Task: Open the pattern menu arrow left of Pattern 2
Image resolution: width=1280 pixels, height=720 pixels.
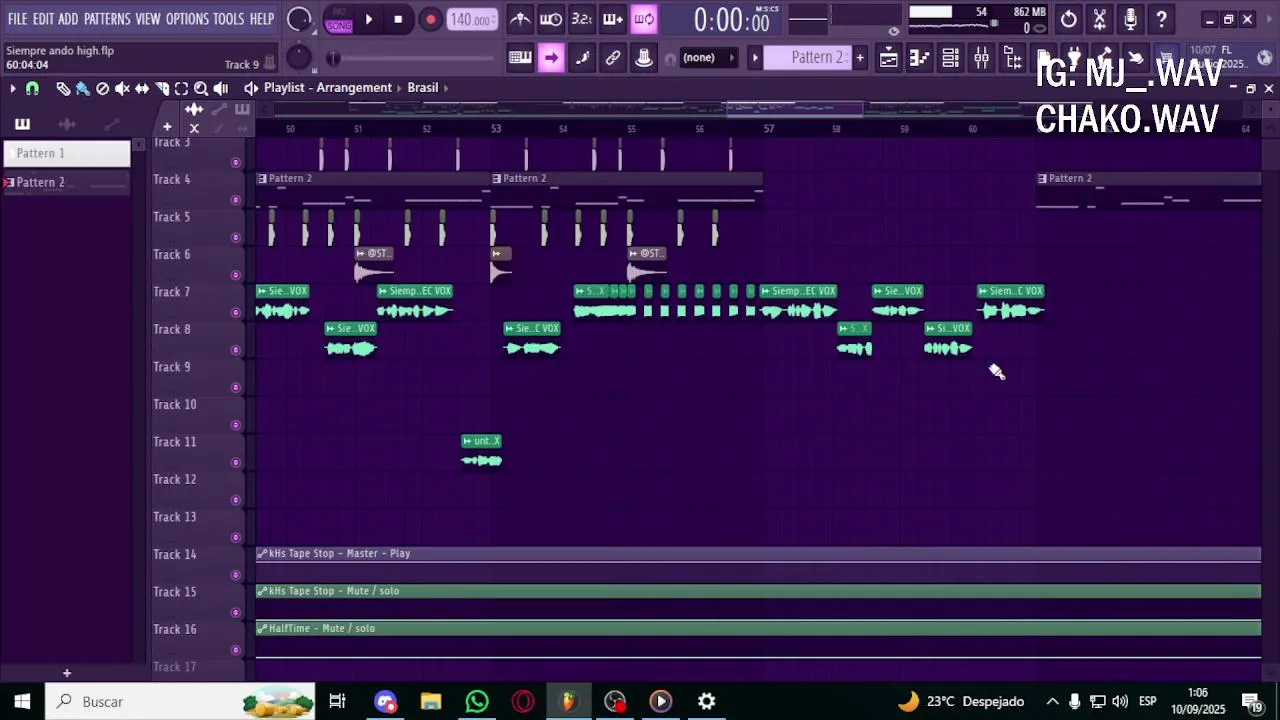Action: pos(755,58)
